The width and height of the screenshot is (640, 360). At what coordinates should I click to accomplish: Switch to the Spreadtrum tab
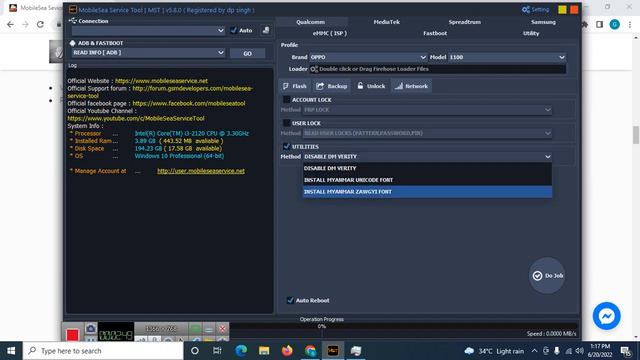(464, 22)
